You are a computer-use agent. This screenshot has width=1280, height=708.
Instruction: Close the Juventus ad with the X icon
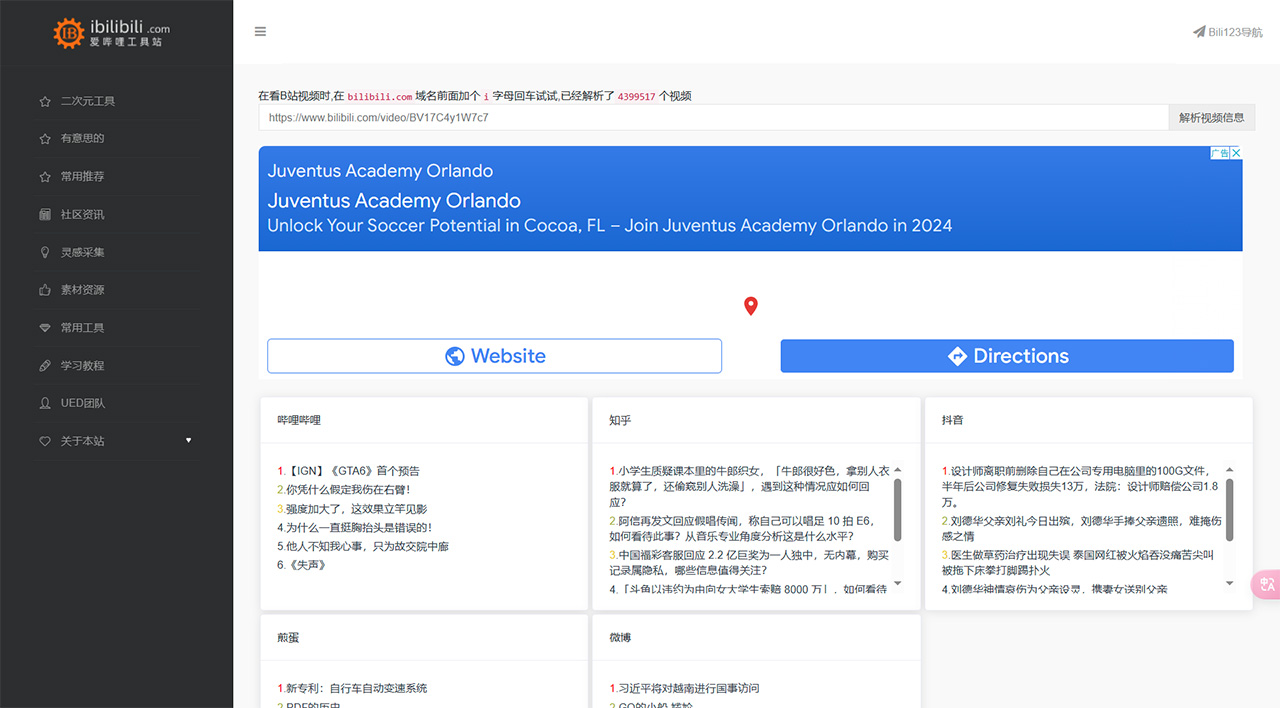coord(1236,153)
